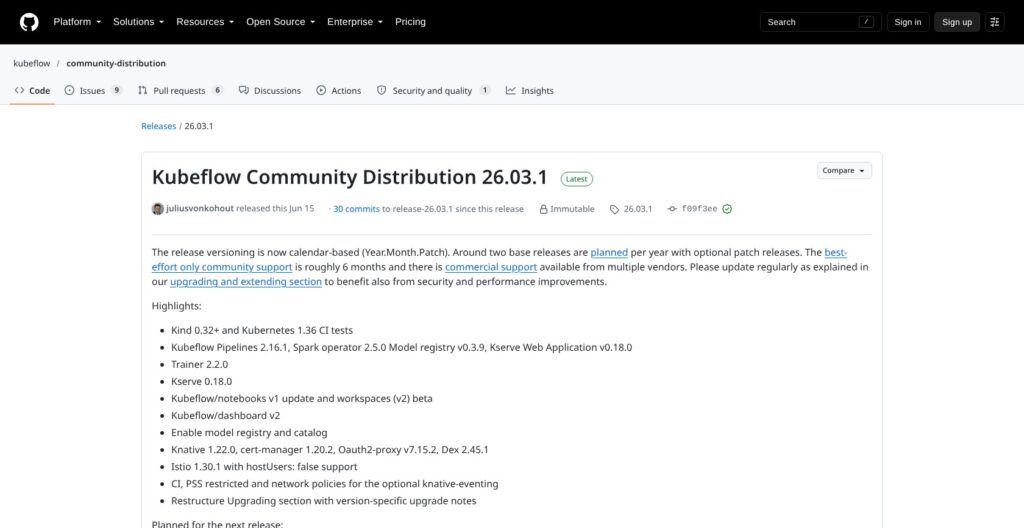1024x528 pixels.
Task: Focus the Search field
Action: [x=821, y=22]
